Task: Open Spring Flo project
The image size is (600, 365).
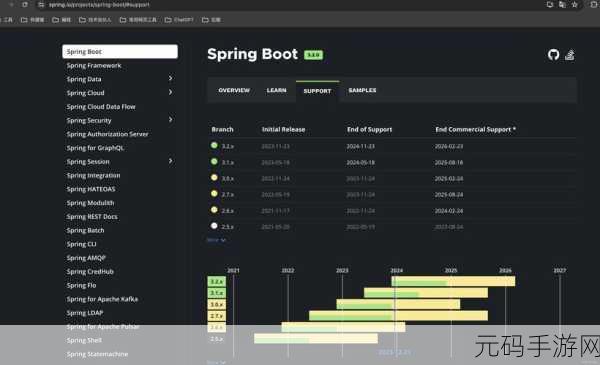Action: pos(81,286)
